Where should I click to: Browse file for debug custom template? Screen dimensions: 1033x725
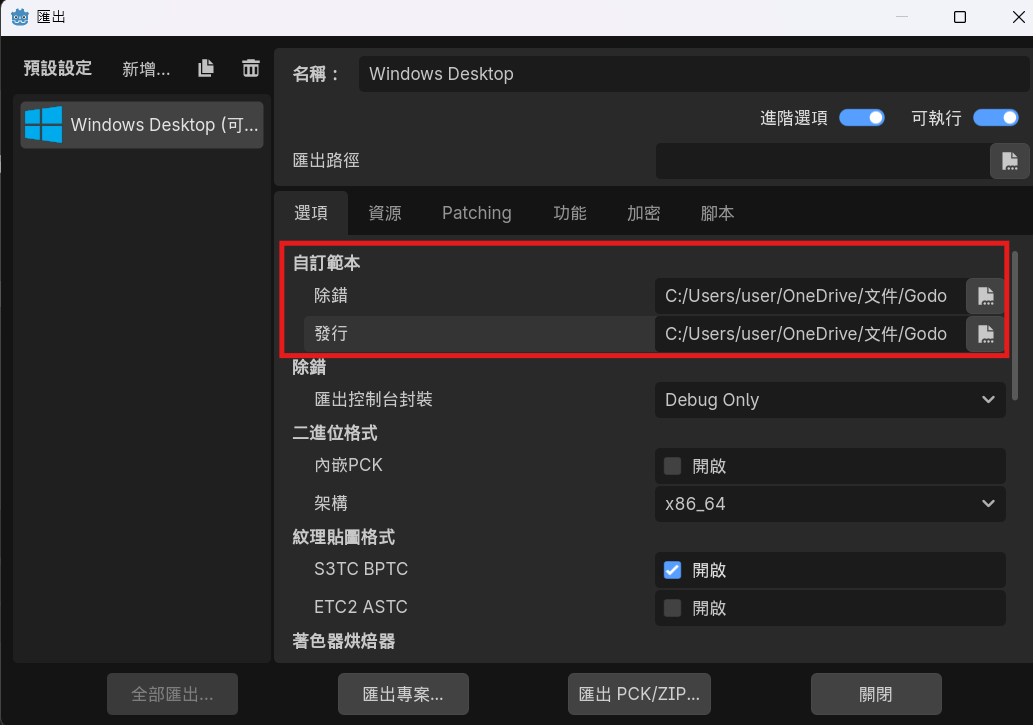click(985, 296)
